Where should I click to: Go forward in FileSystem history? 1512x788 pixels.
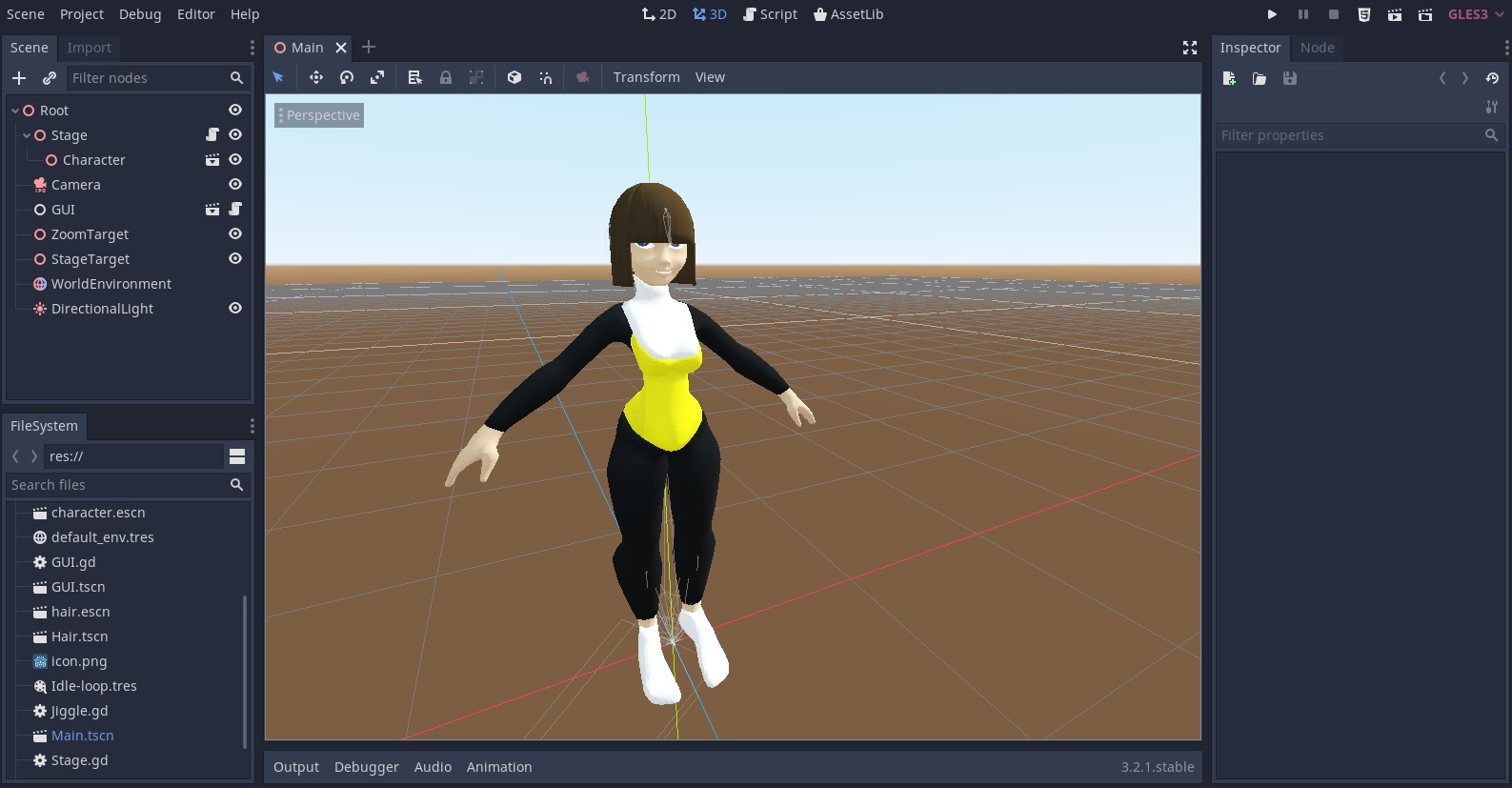point(34,456)
